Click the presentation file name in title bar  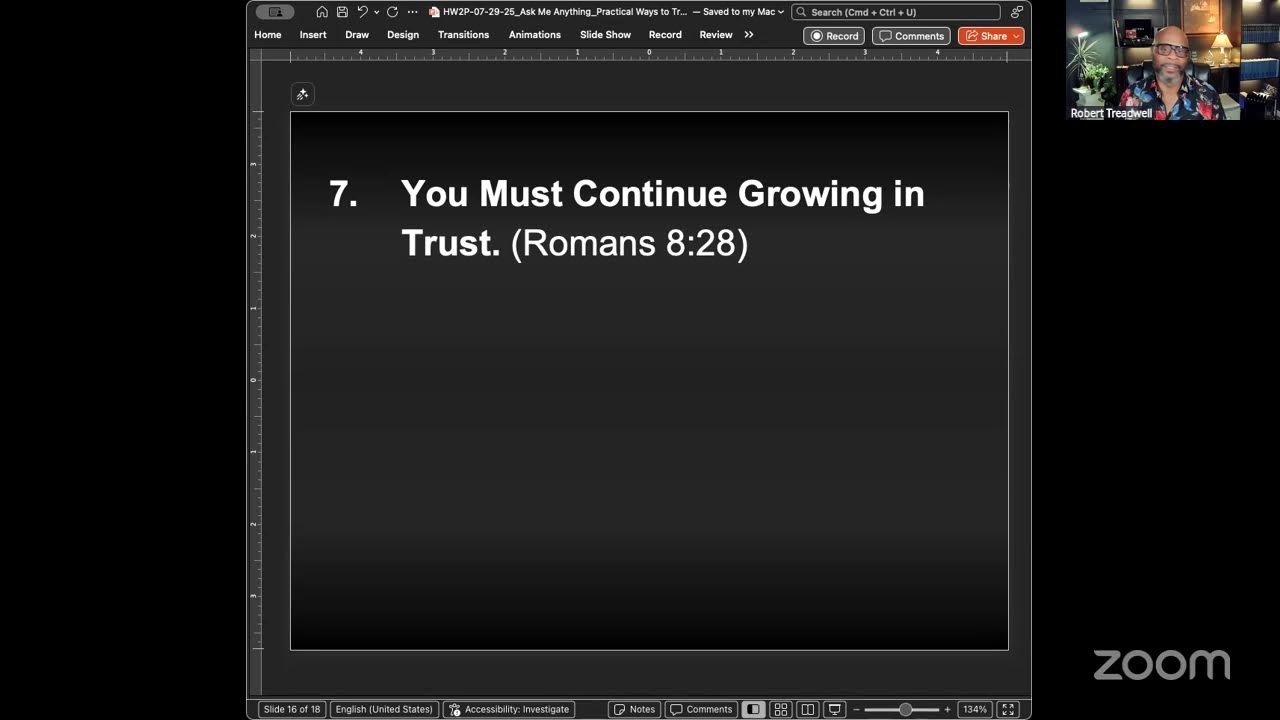[565, 12]
